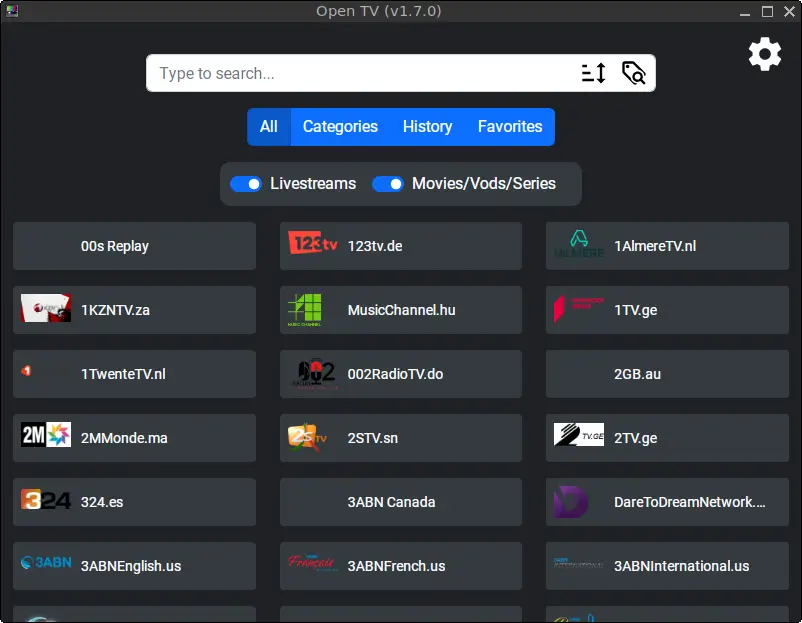Image resolution: width=802 pixels, height=623 pixels.
Task: Toggle the Movies/Vods/Series switch
Action: coord(388,184)
